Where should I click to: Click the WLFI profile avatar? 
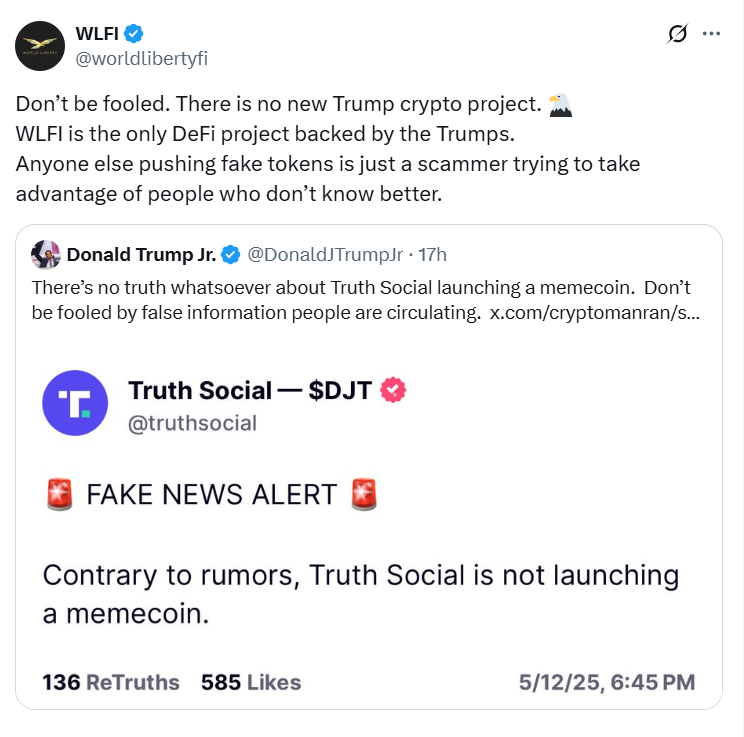[x=42, y=44]
